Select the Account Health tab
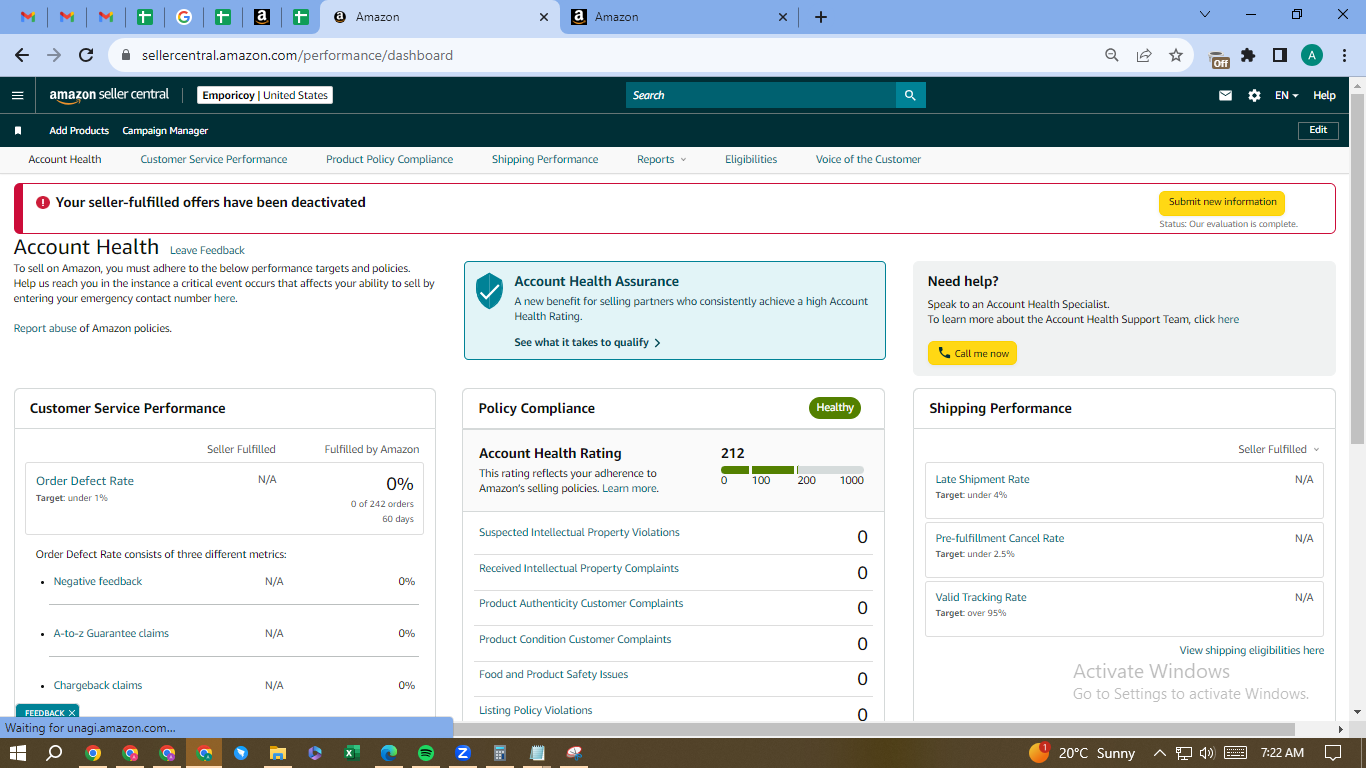Screen dimensions: 1366x768 (65, 160)
